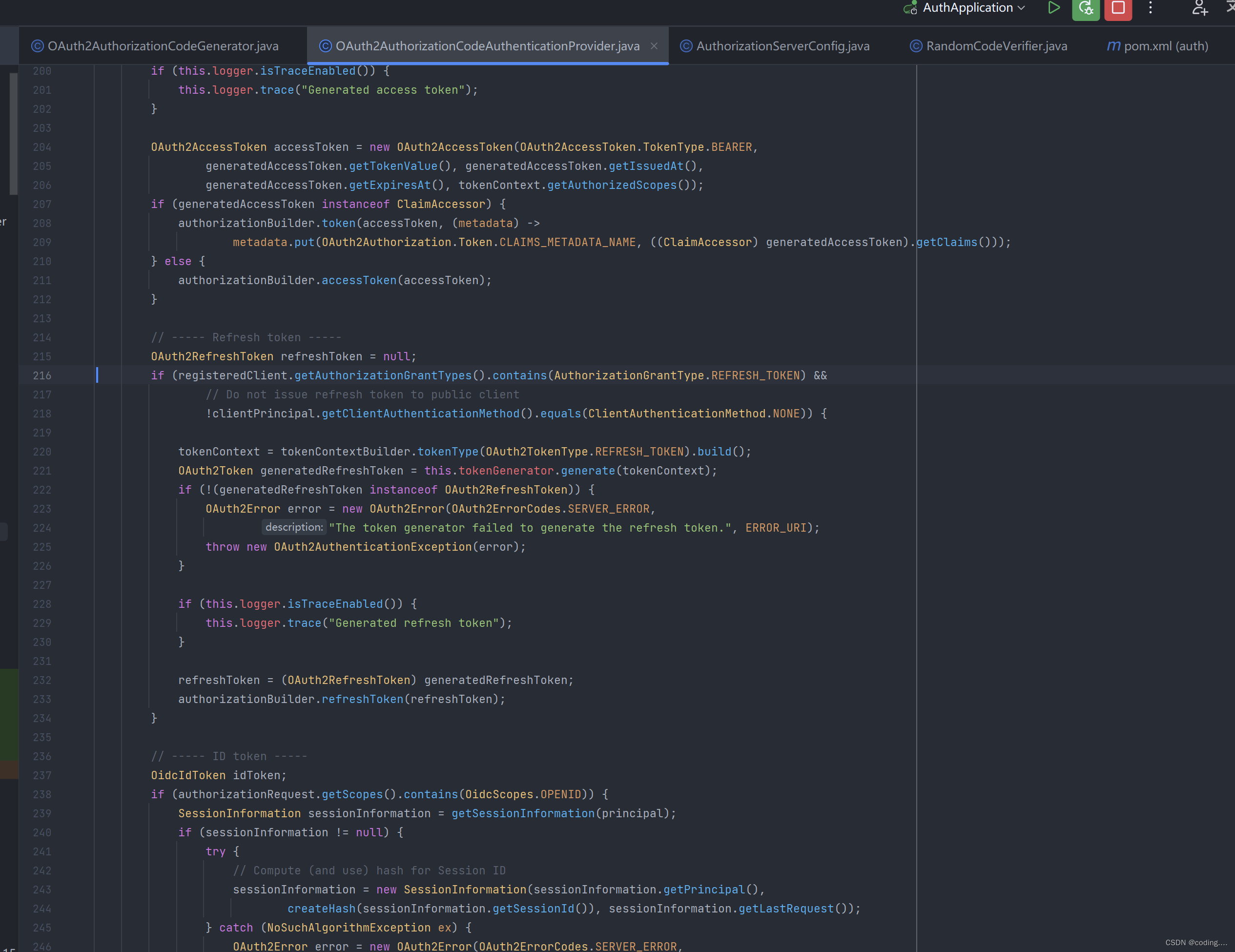
Task: Click the description: parameter hint on line 224
Action: coord(294,527)
